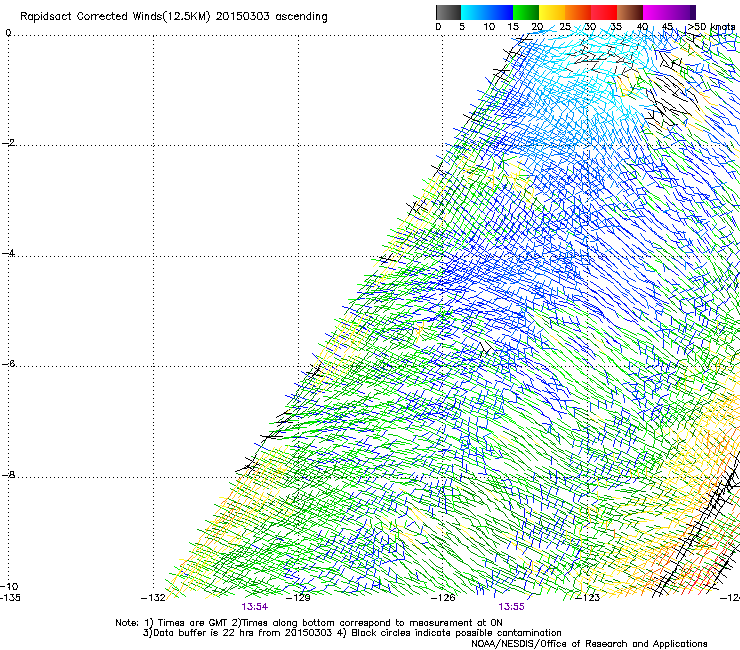The height and width of the screenshot is (650, 740).
Task: Click the '-6' latitude axis label
Action: [8, 363]
